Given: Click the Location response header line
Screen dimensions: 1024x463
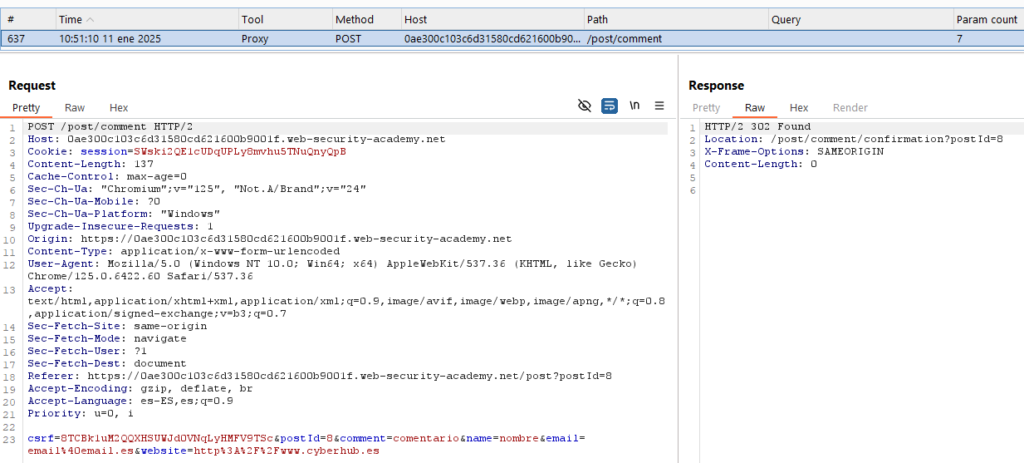Looking at the screenshot, I should pyautogui.click(x=853, y=139).
